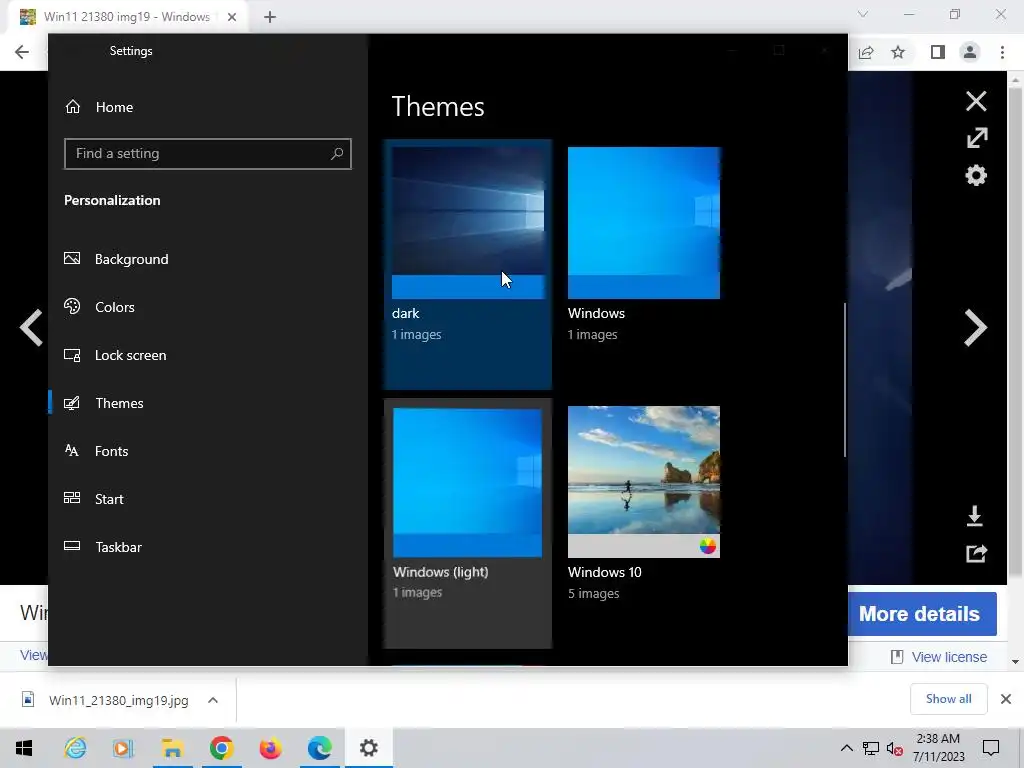This screenshot has width=1024, height=768.
Task: Apply the Windows 10 beach theme
Action: (x=644, y=482)
